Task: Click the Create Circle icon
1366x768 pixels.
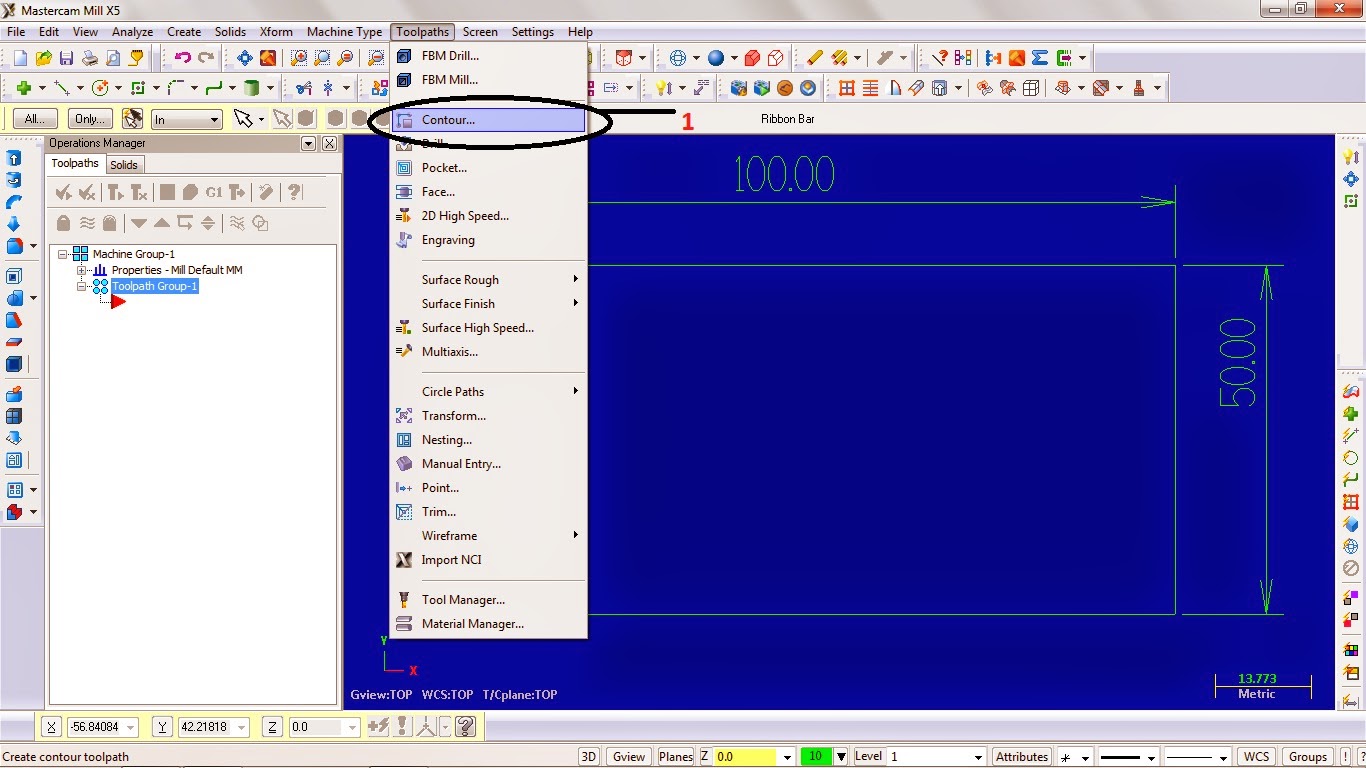Action: [100, 88]
